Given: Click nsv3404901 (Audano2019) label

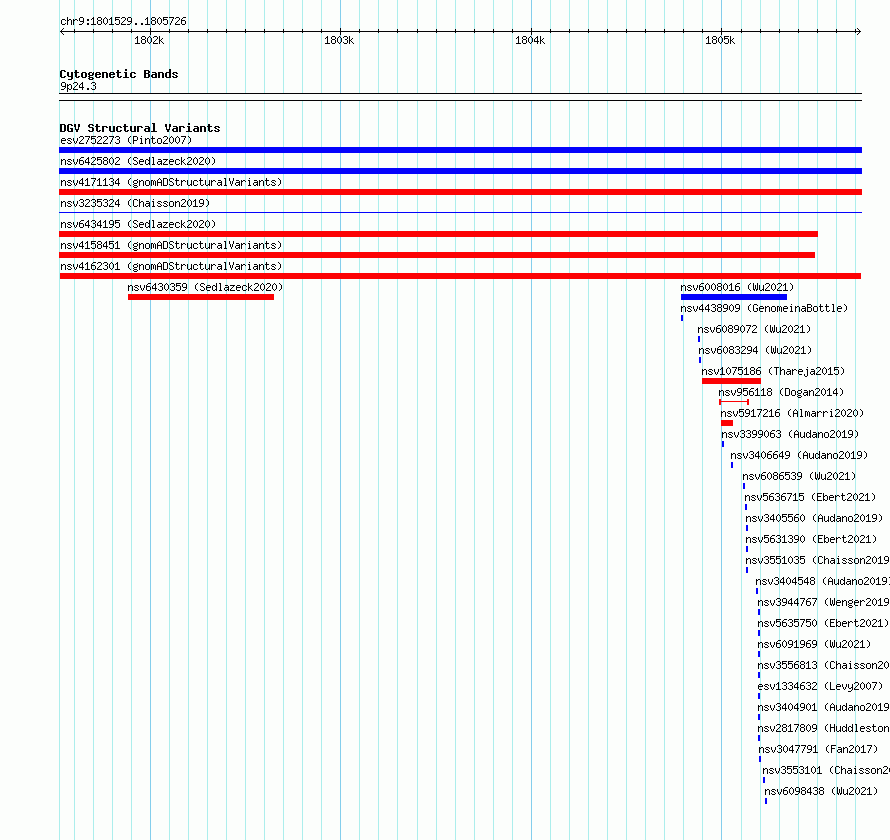Looking at the screenshot, I should tap(824, 707).
